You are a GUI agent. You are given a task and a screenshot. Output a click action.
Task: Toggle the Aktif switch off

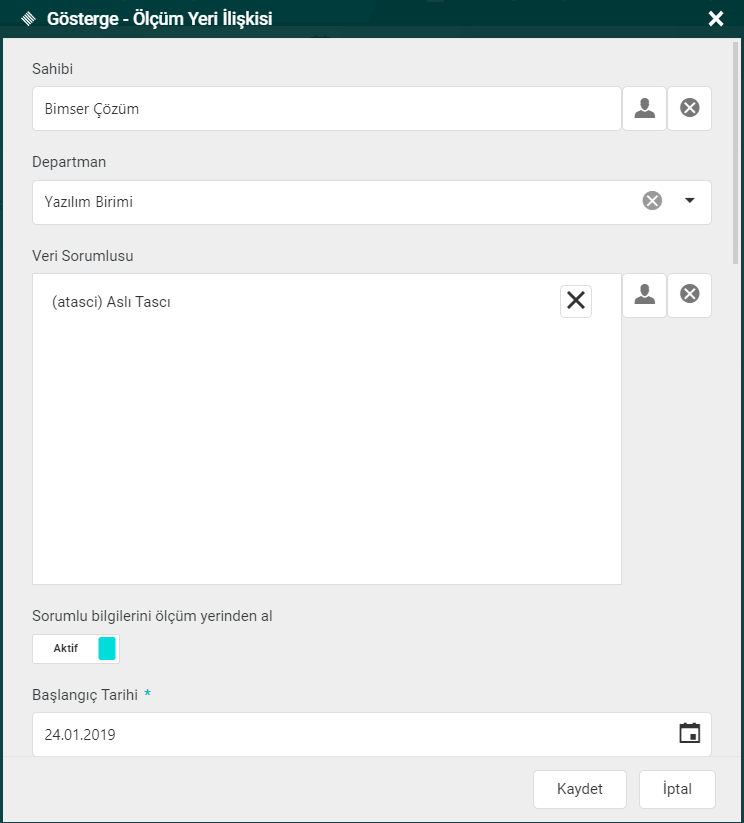(x=76, y=648)
